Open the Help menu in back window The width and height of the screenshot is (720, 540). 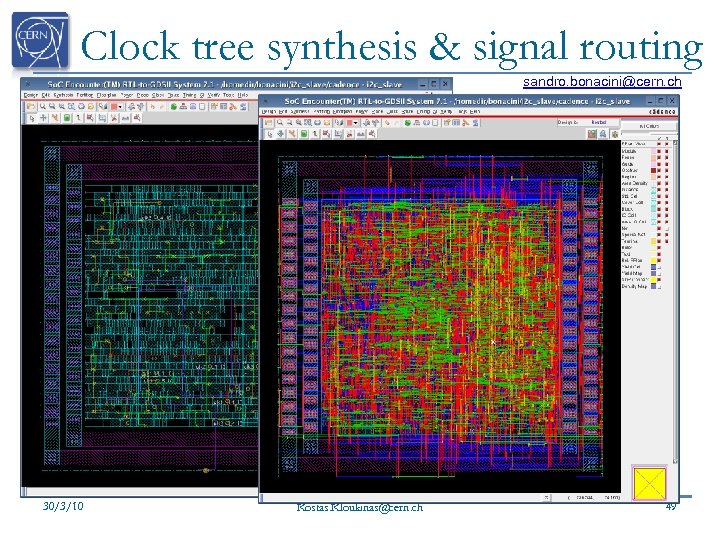coord(243,95)
